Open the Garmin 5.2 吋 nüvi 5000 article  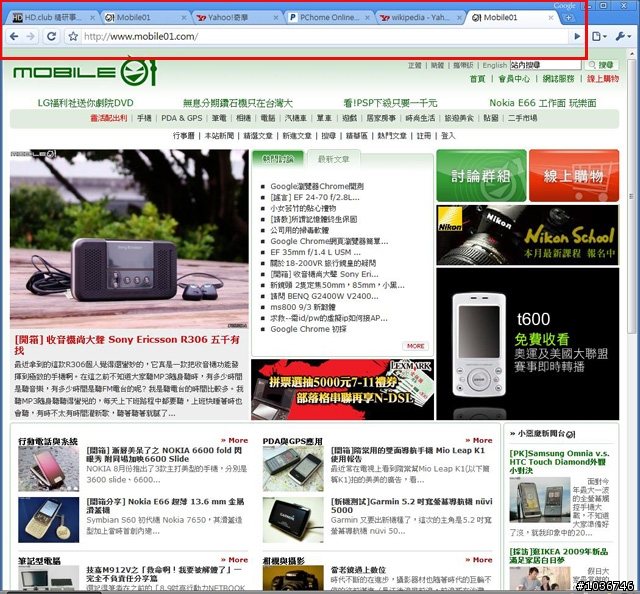411,505
